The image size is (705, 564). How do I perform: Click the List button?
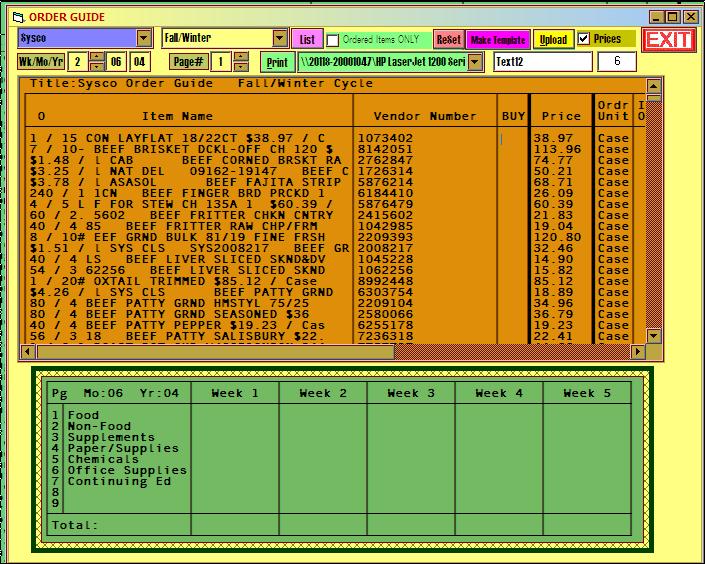click(x=307, y=40)
